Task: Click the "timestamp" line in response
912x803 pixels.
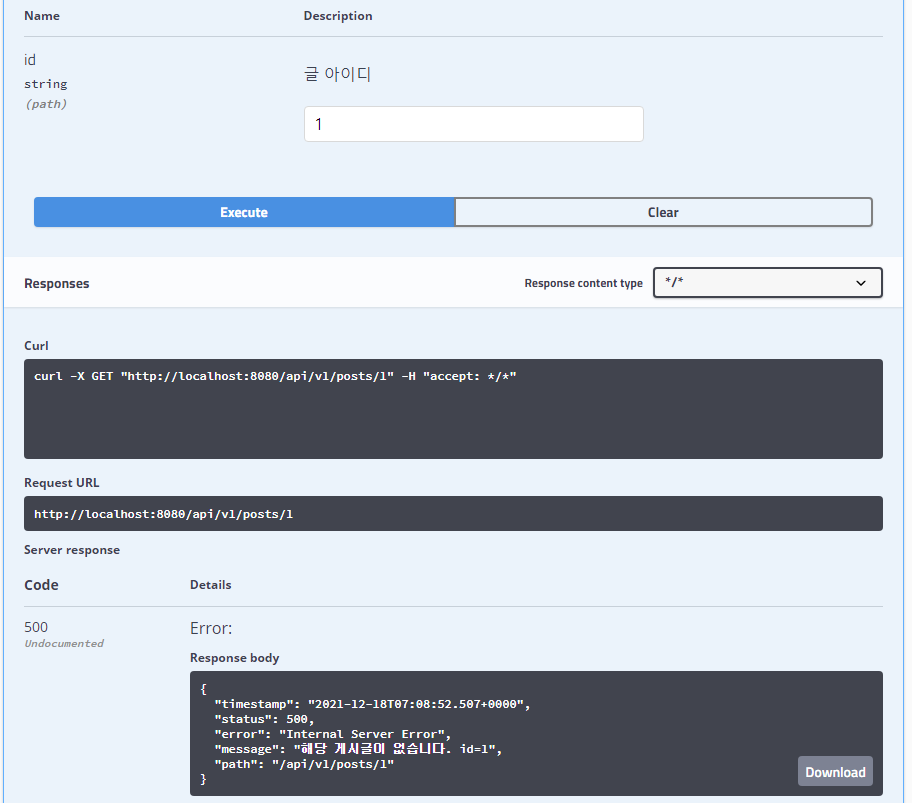Action: click(372, 704)
